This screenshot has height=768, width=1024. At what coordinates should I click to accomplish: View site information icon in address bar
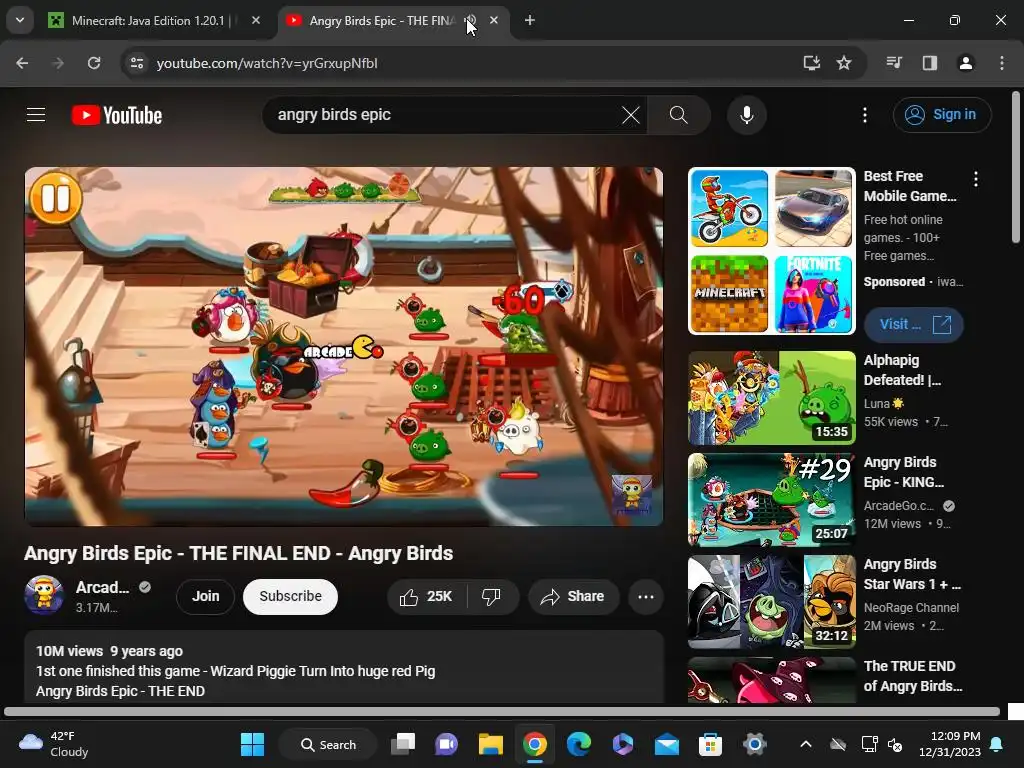point(136,63)
